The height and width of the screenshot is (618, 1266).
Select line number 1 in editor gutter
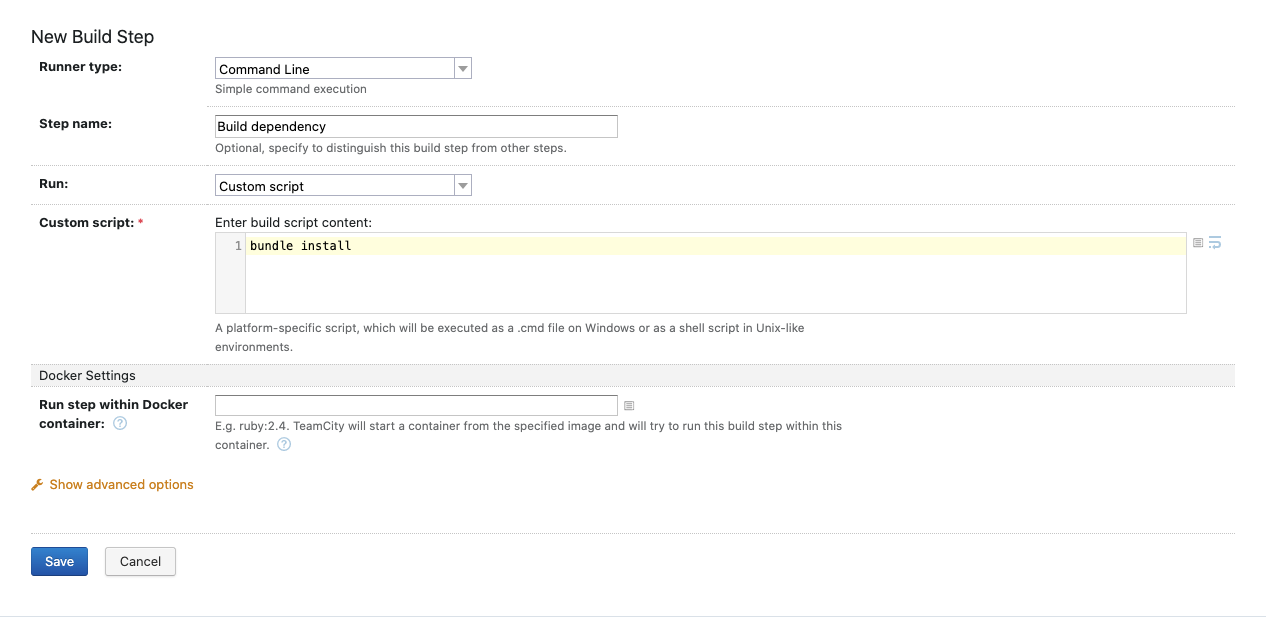click(x=238, y=246)
